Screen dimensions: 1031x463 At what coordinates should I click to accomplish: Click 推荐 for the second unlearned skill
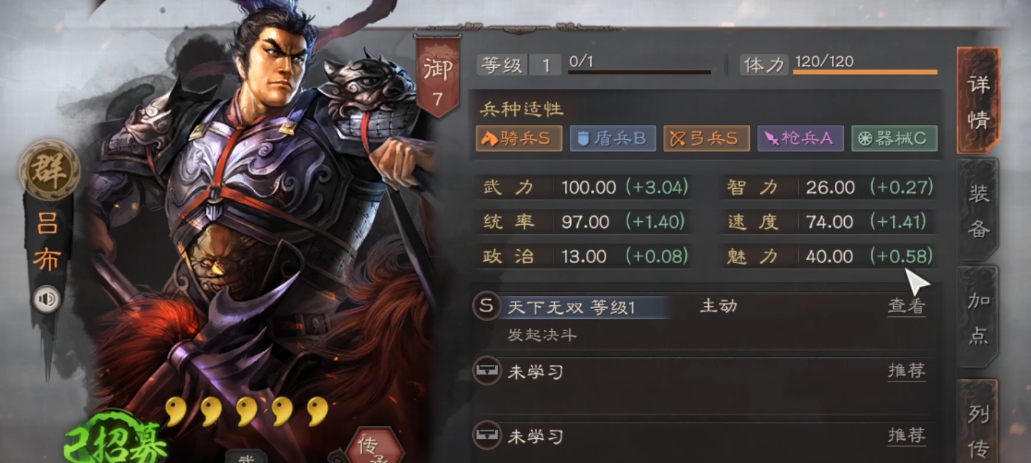point(907,435)
